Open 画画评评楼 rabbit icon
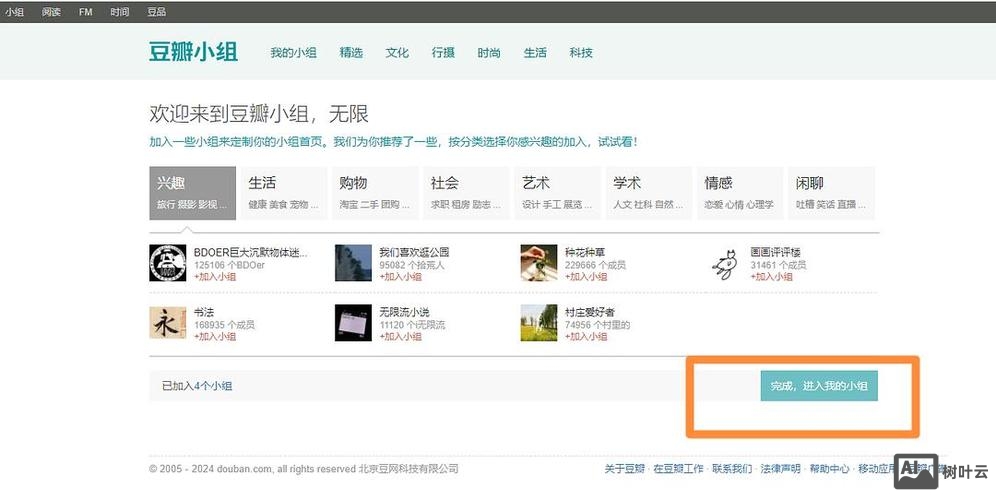 pyautogui.click(x=725, y=264)
